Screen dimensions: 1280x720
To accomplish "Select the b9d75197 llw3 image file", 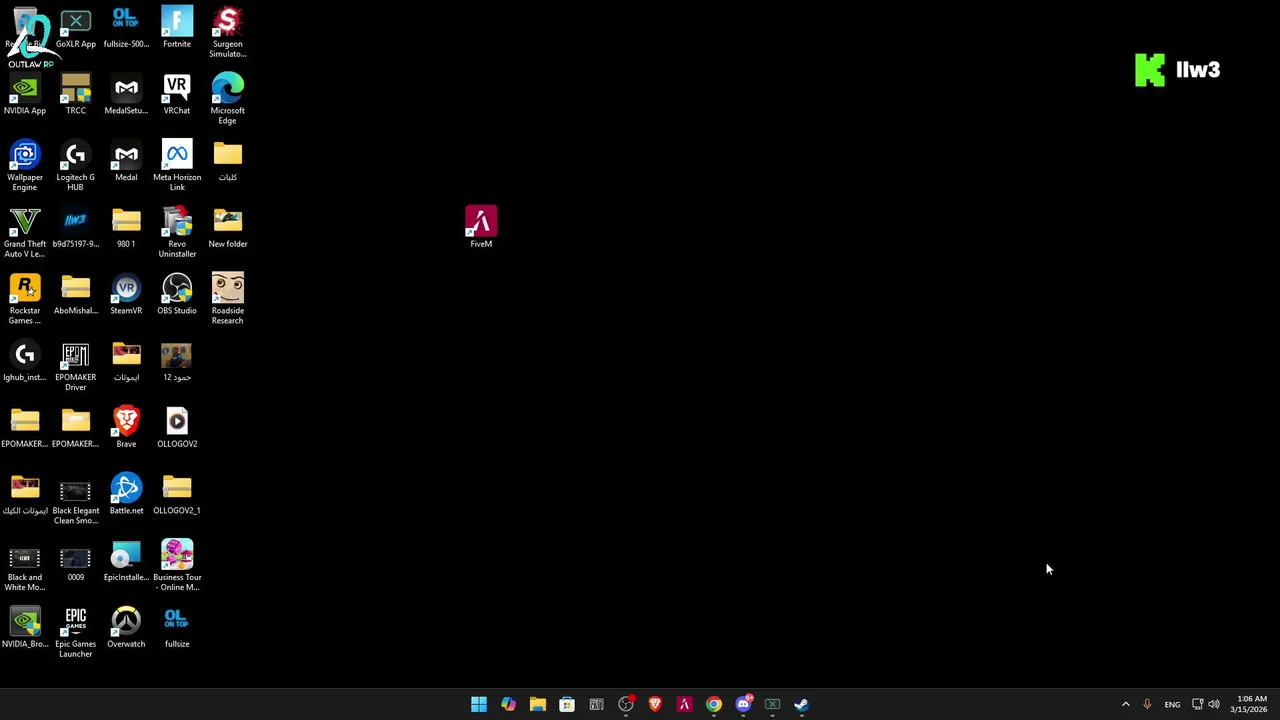I will click(76, 228).
